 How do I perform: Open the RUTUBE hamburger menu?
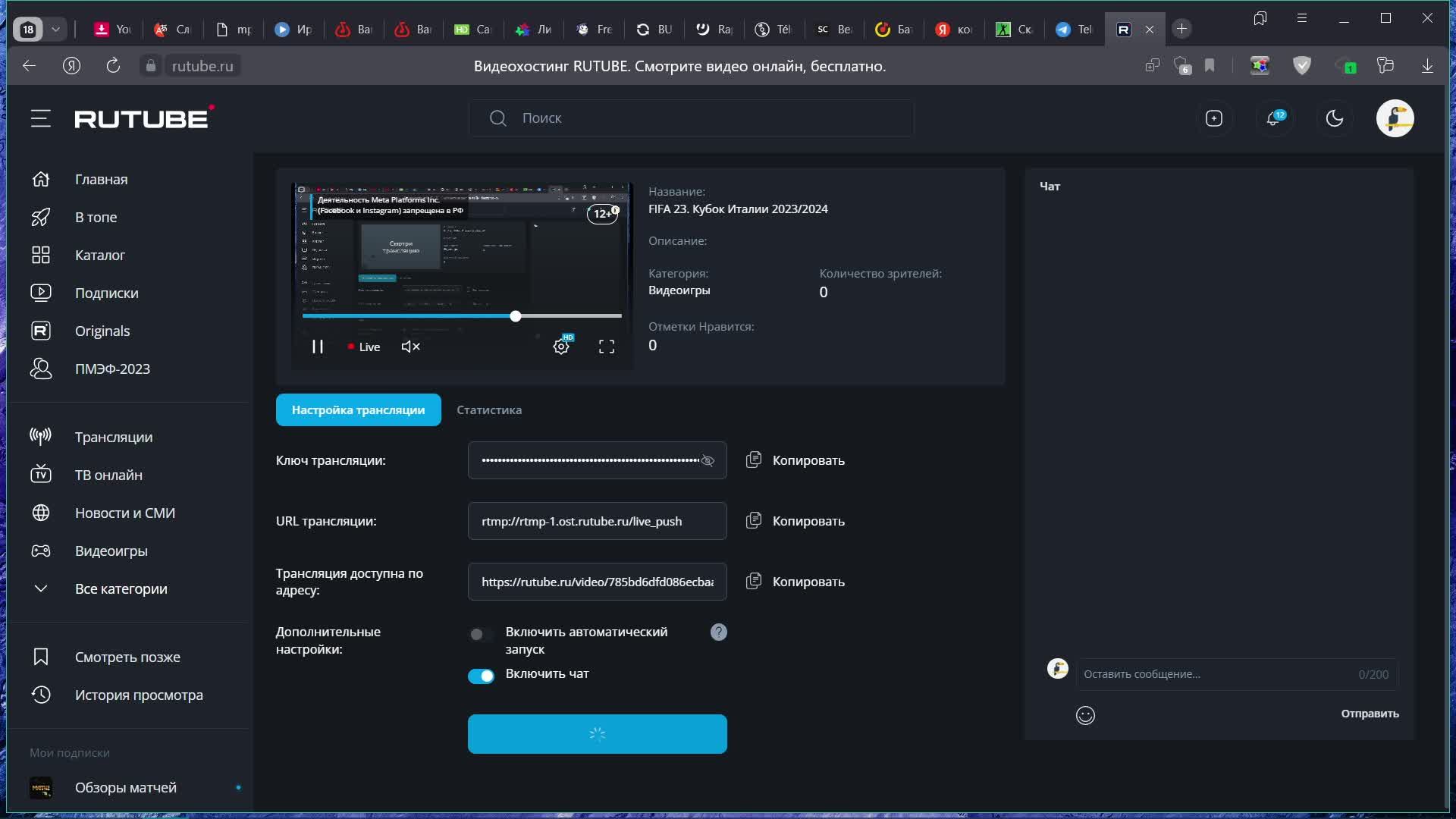pyautogui.click(x=41, y=118)
